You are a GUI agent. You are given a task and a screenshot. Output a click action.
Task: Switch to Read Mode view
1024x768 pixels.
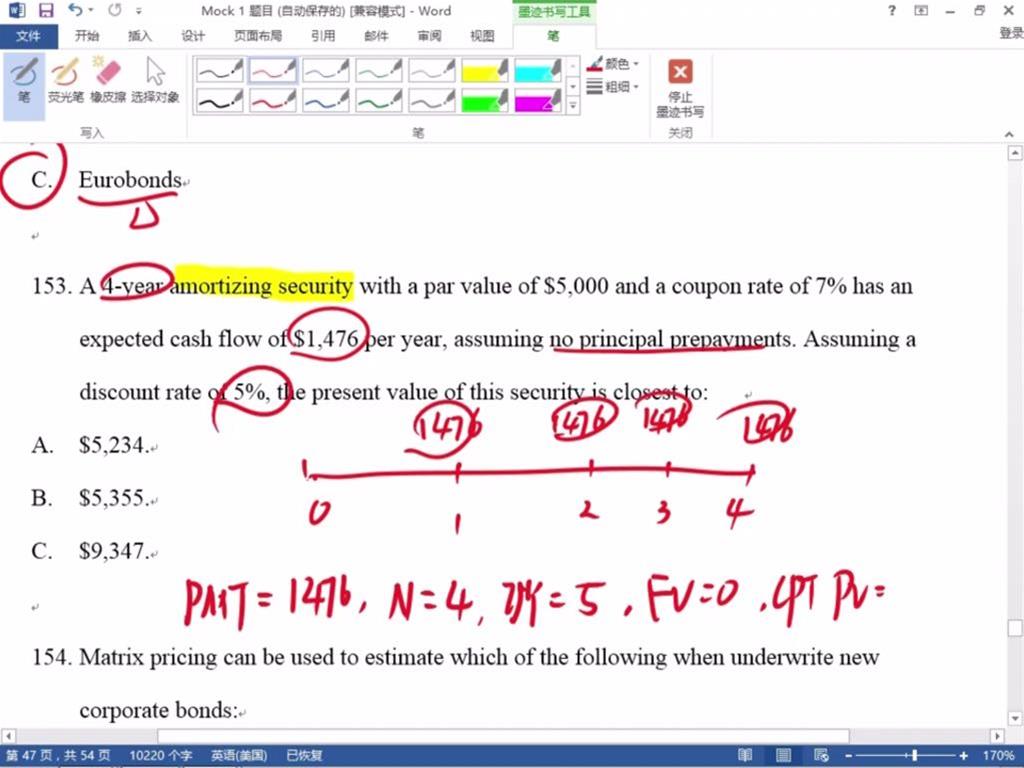click(x=745, y=756)
